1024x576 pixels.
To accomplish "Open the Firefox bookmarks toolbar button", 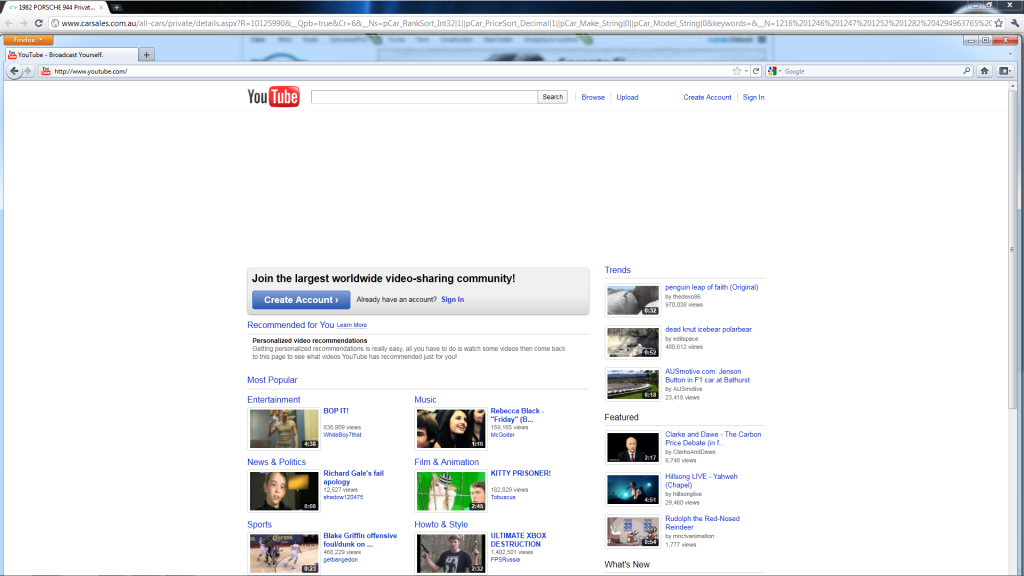I will tap(1005, 71).
